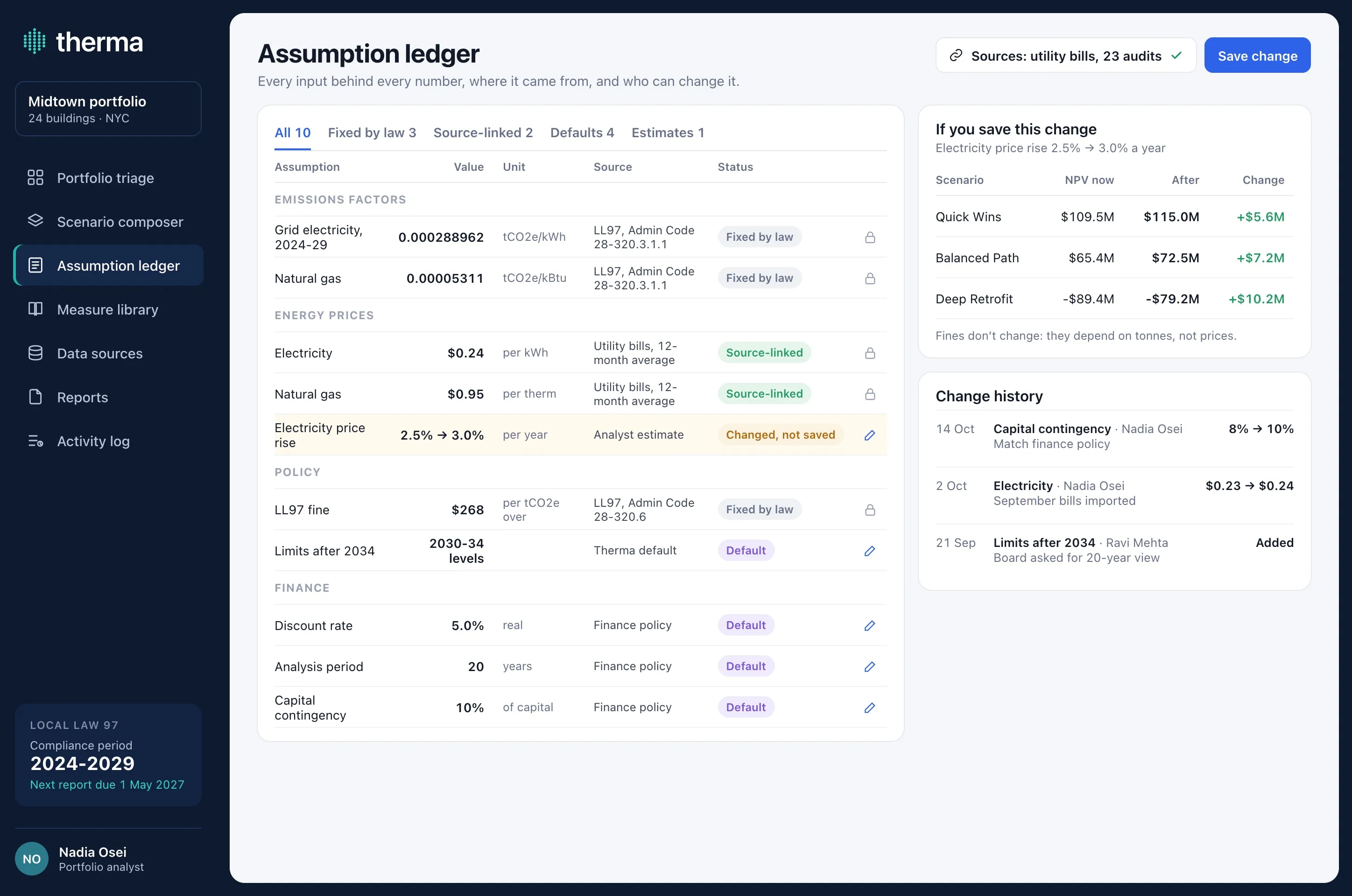Click Next report due 1 May 2027

(107, 784)
